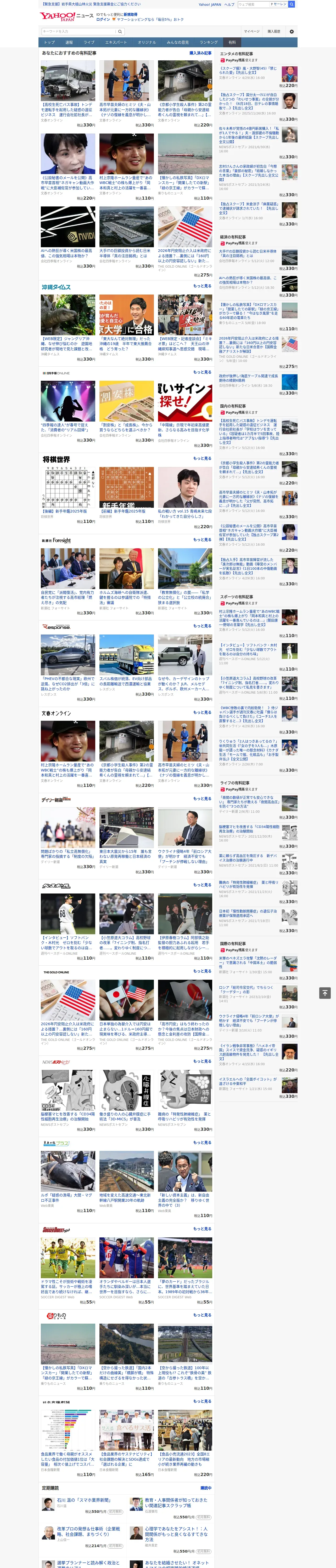The height and width of the screenshot is (1568, 336).
Task: Click the 四季報ONLINE publisher logo
Action: [x=55, y=373]
